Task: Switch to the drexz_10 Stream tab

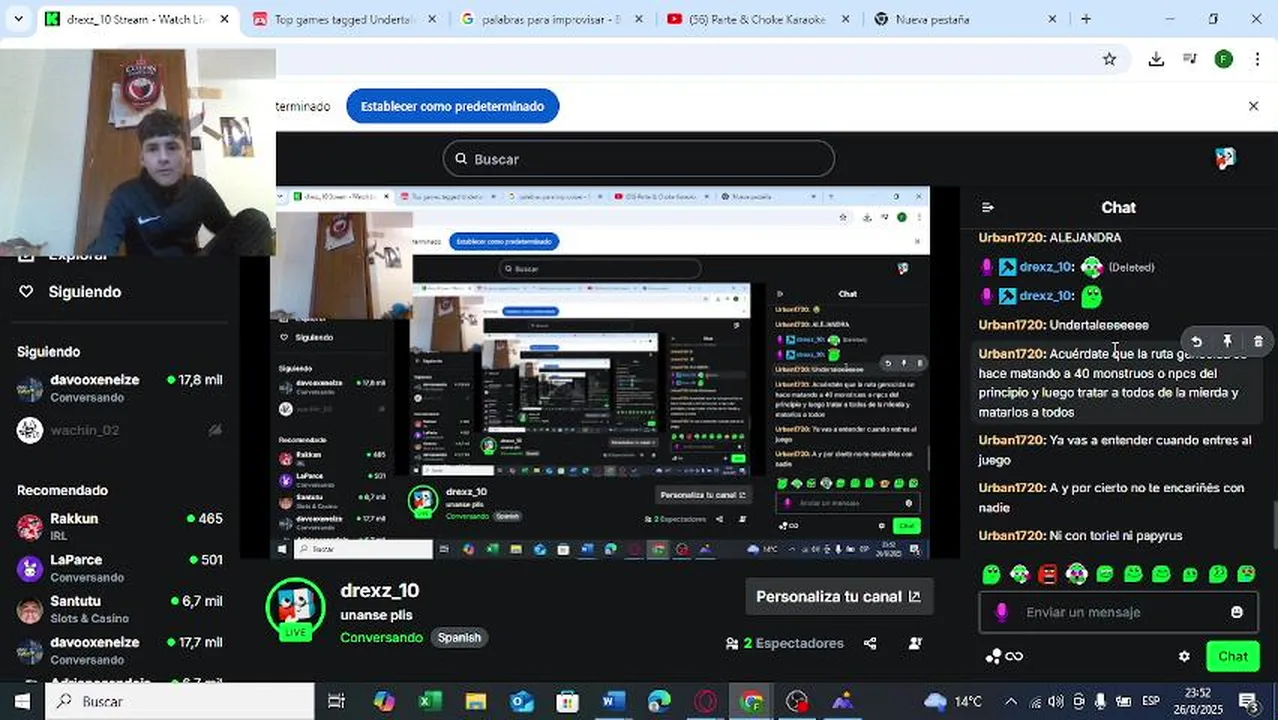Action: (139, 19)
